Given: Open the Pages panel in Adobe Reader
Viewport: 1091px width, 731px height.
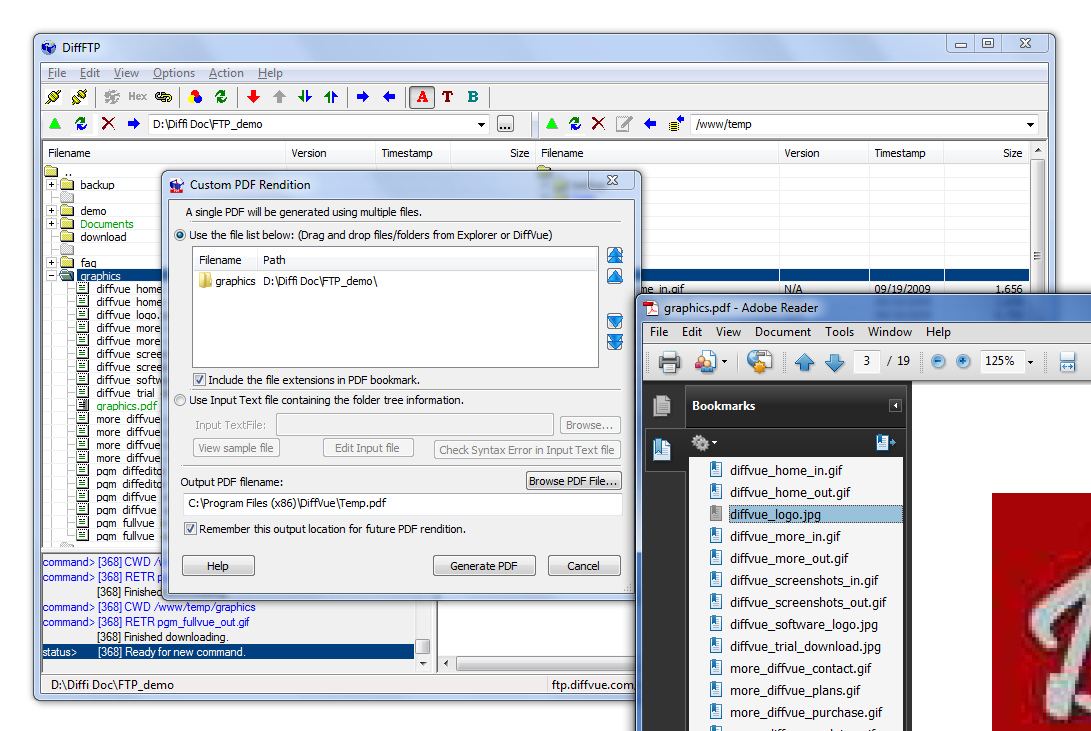Looking at the screenshot, I should [x=662, y=405].
